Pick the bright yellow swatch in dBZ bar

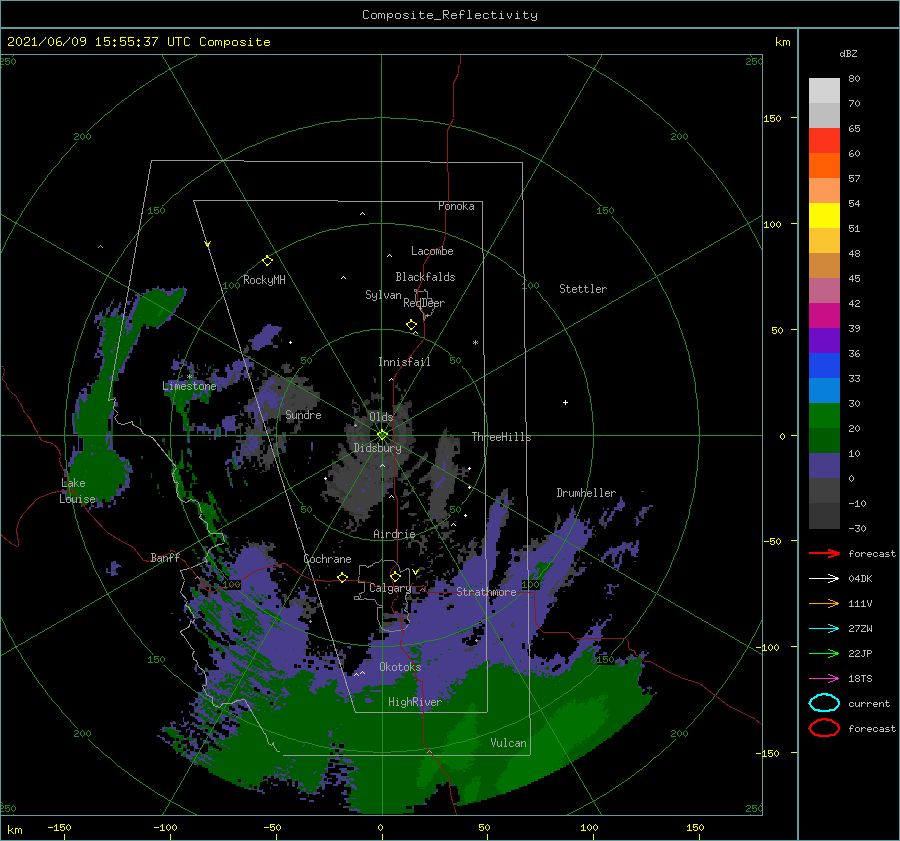coord(824,216)
